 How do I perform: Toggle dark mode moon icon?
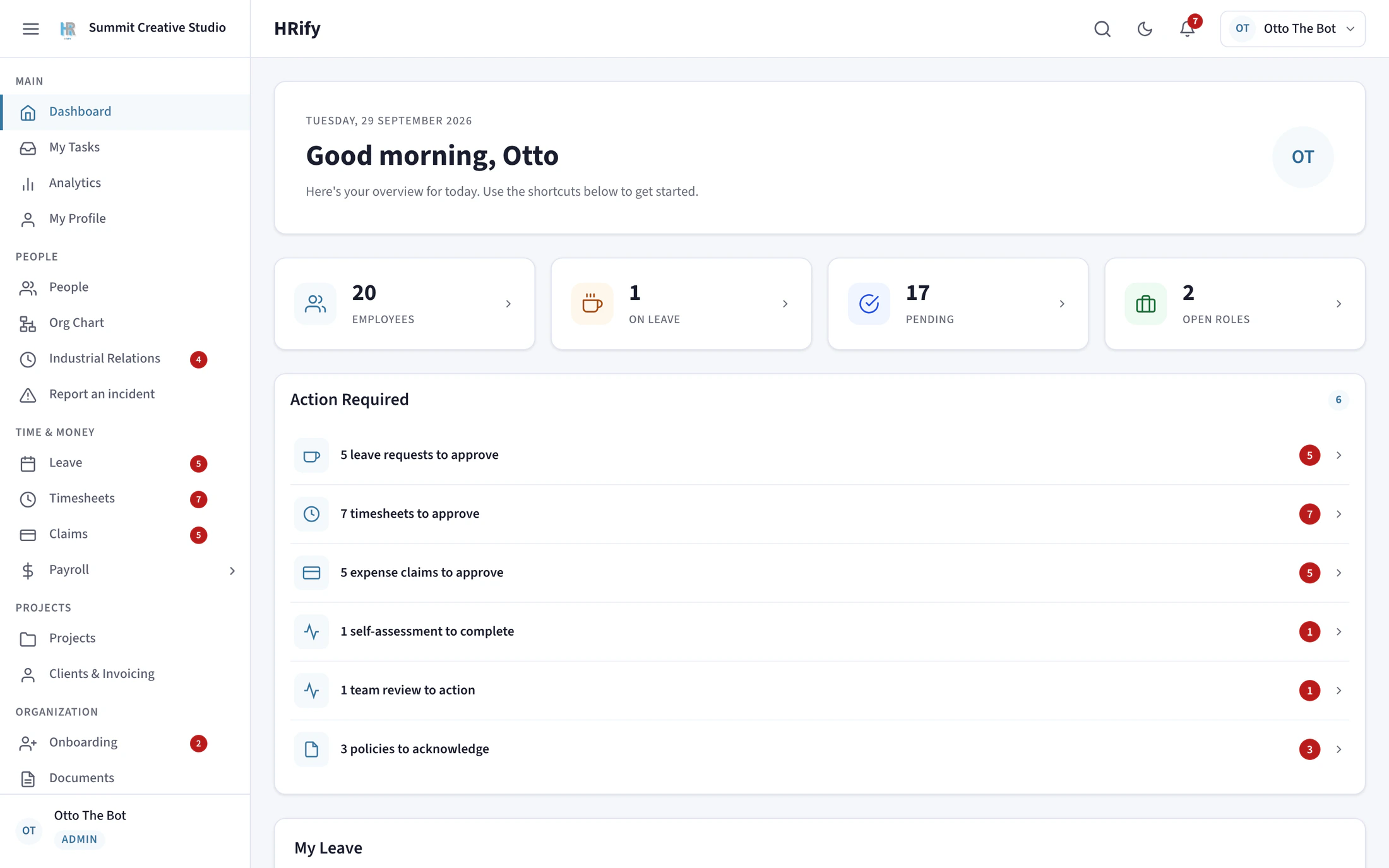click(1145, 28)
